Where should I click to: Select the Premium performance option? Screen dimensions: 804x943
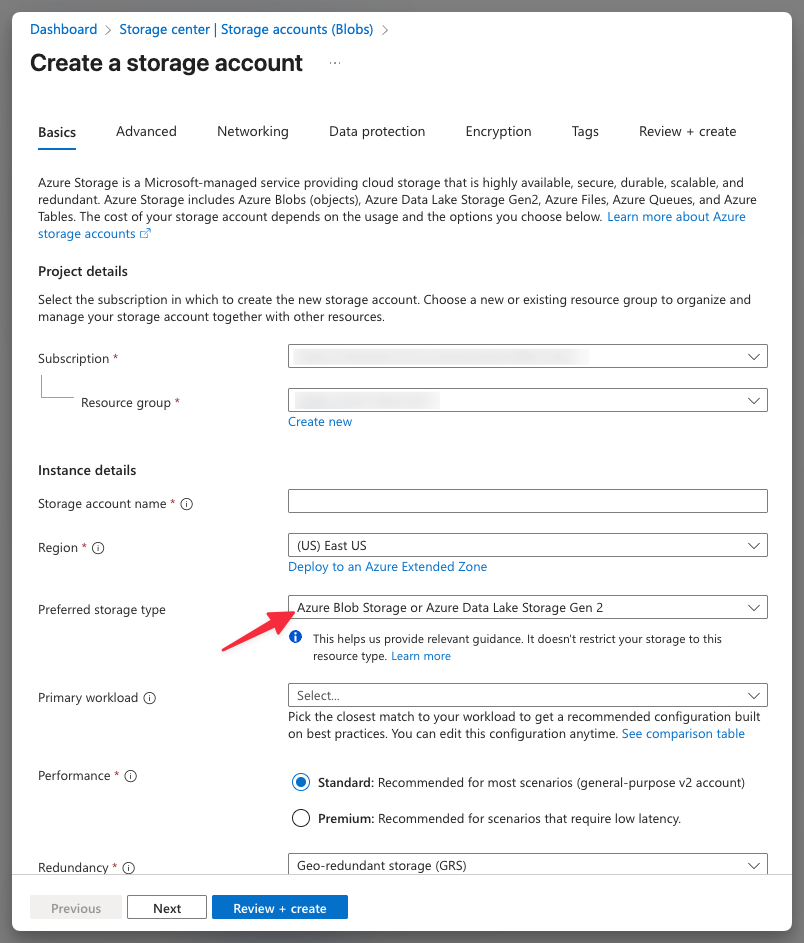point(301,819)
